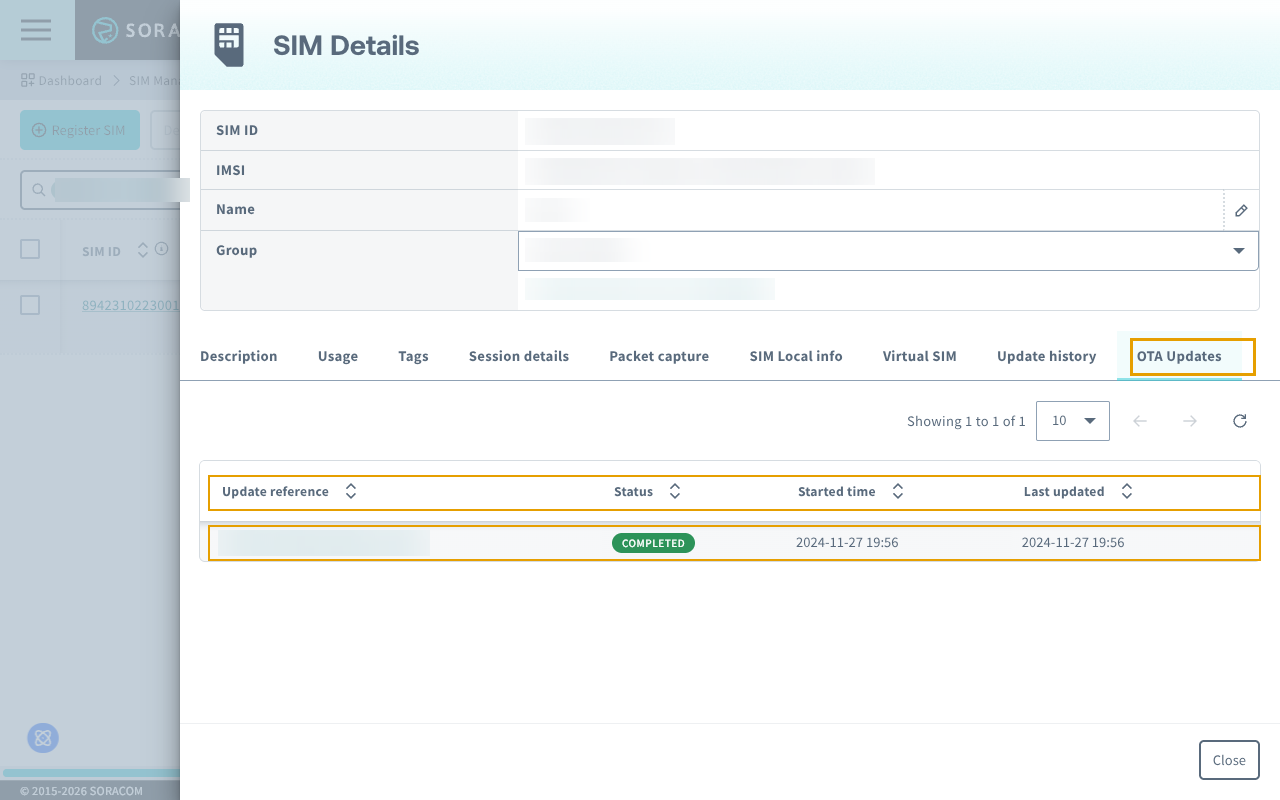This screenshot has height=800, width=1280.
Task: Go to next page of OTA updates
Action: coord(1190,421)
